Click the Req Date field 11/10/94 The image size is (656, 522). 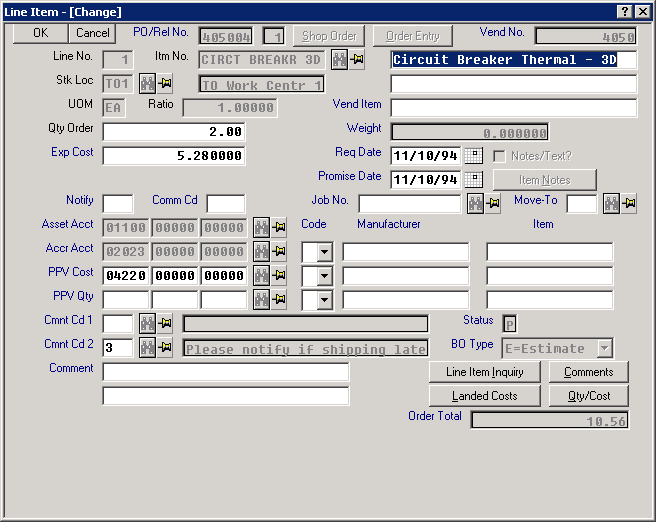coord(426,156)
